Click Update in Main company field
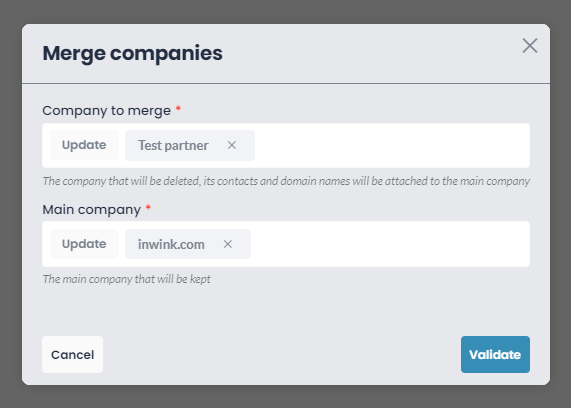The width and height of the screenshot is (571, 408). (84, 244)
